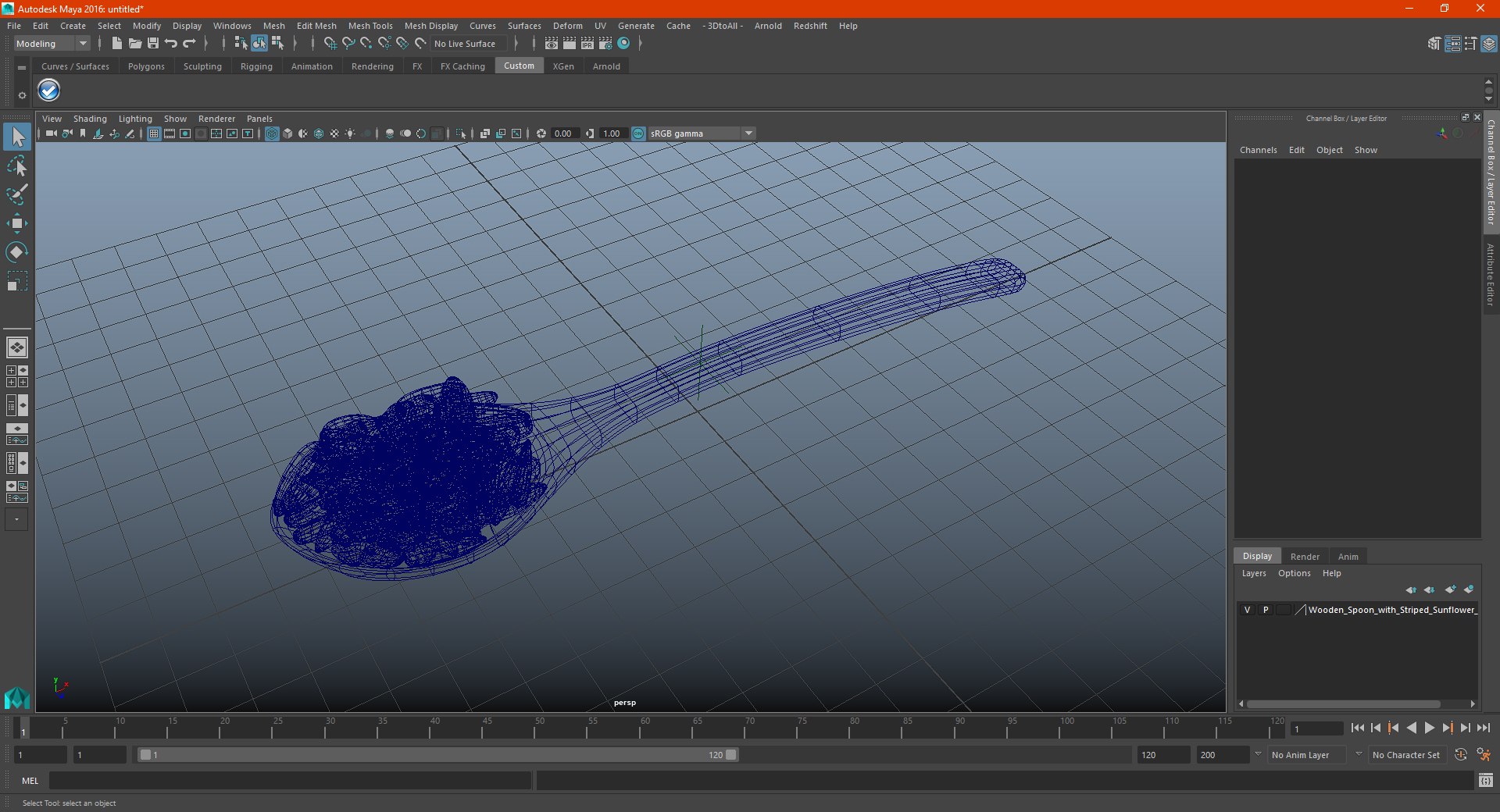Toggle the viewport grid display
Viewport: 1500px width, 812px height.
(154, 134)
